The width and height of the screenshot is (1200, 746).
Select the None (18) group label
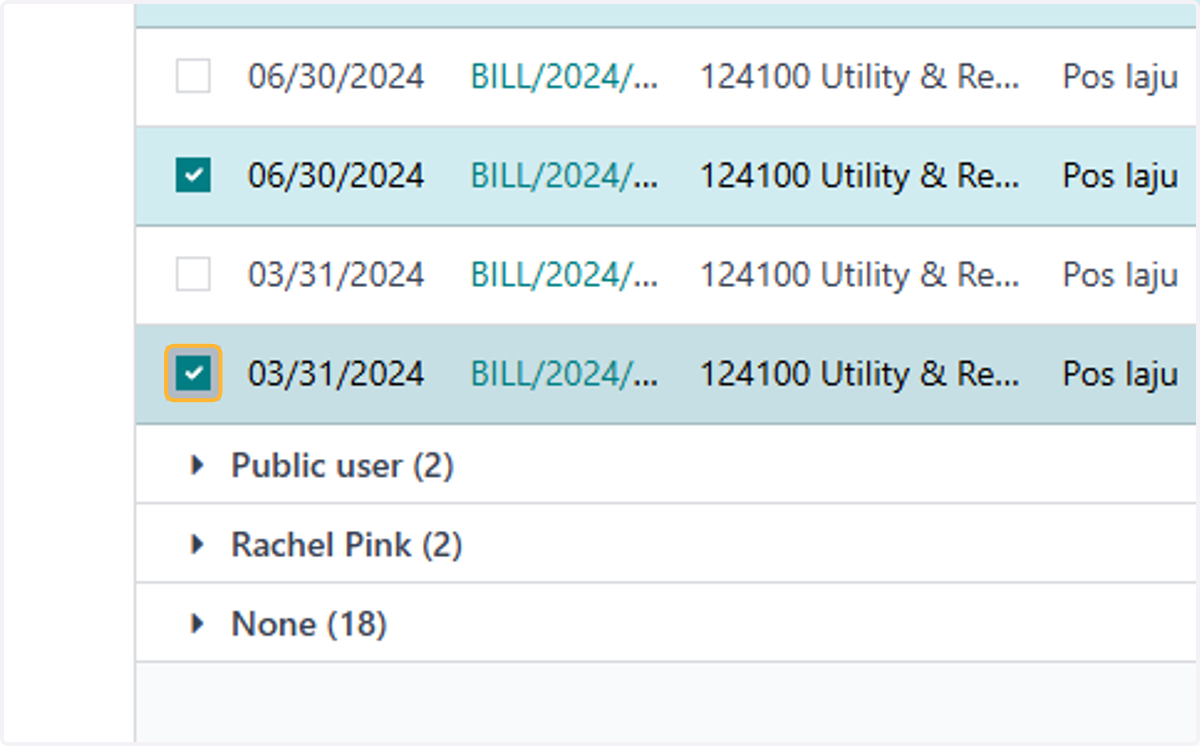tap(309, 624)
